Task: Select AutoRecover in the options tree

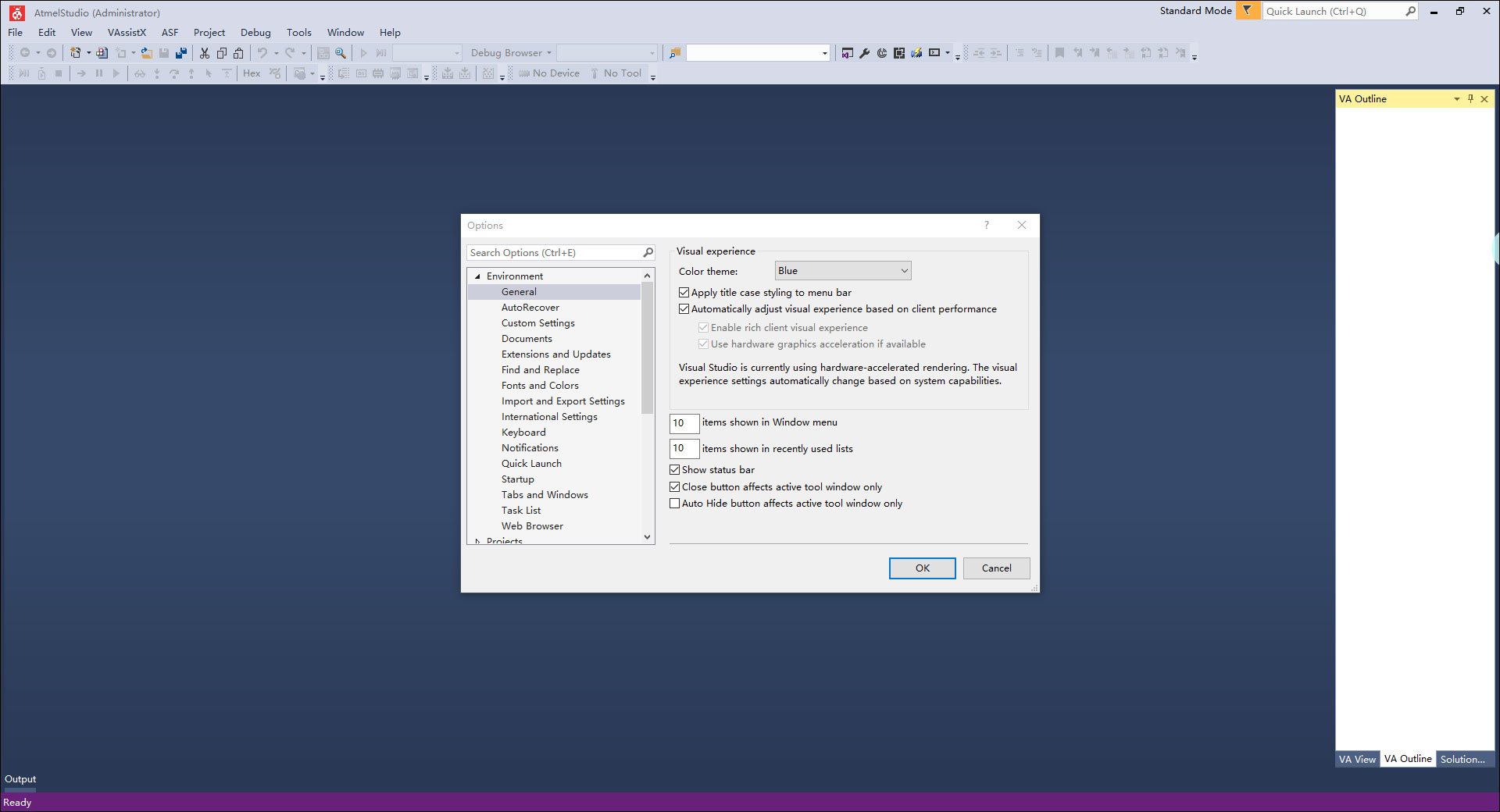Action: 530,308
